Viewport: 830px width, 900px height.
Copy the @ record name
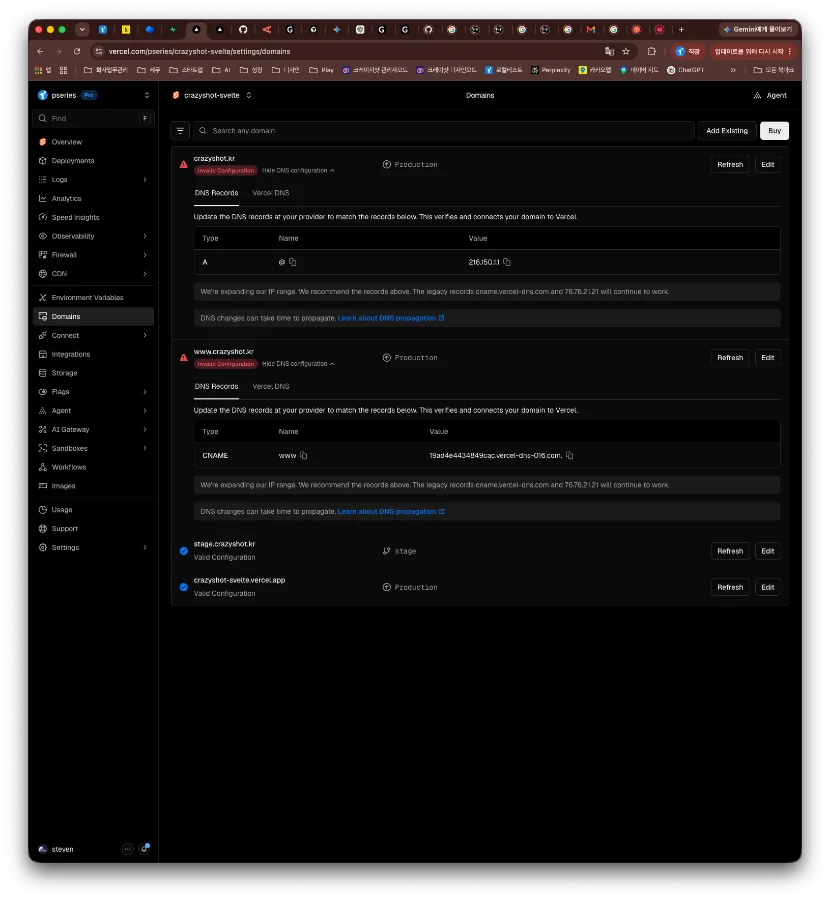(x=293, y=262)
